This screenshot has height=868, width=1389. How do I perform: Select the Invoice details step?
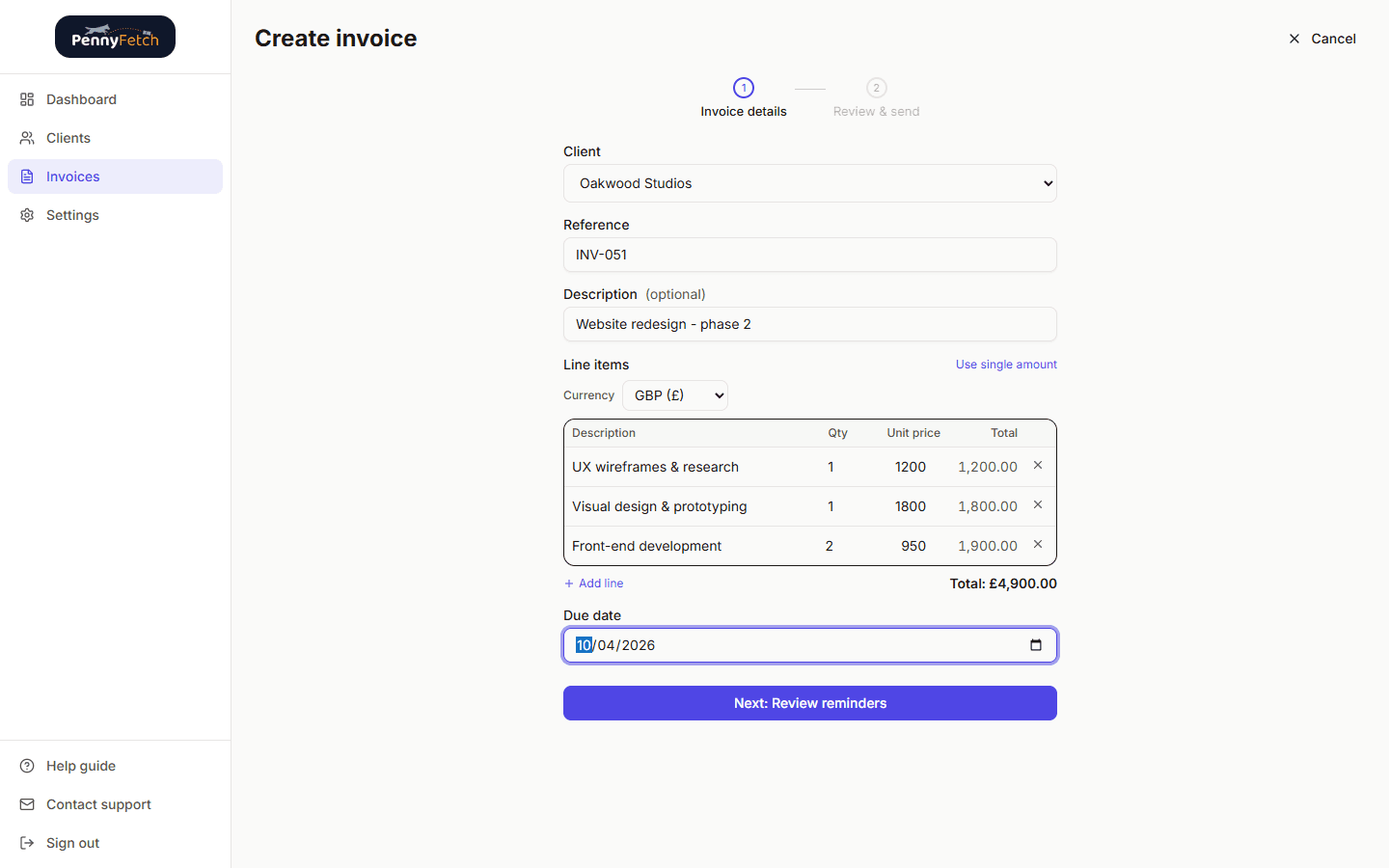click(x=743, y=98)
